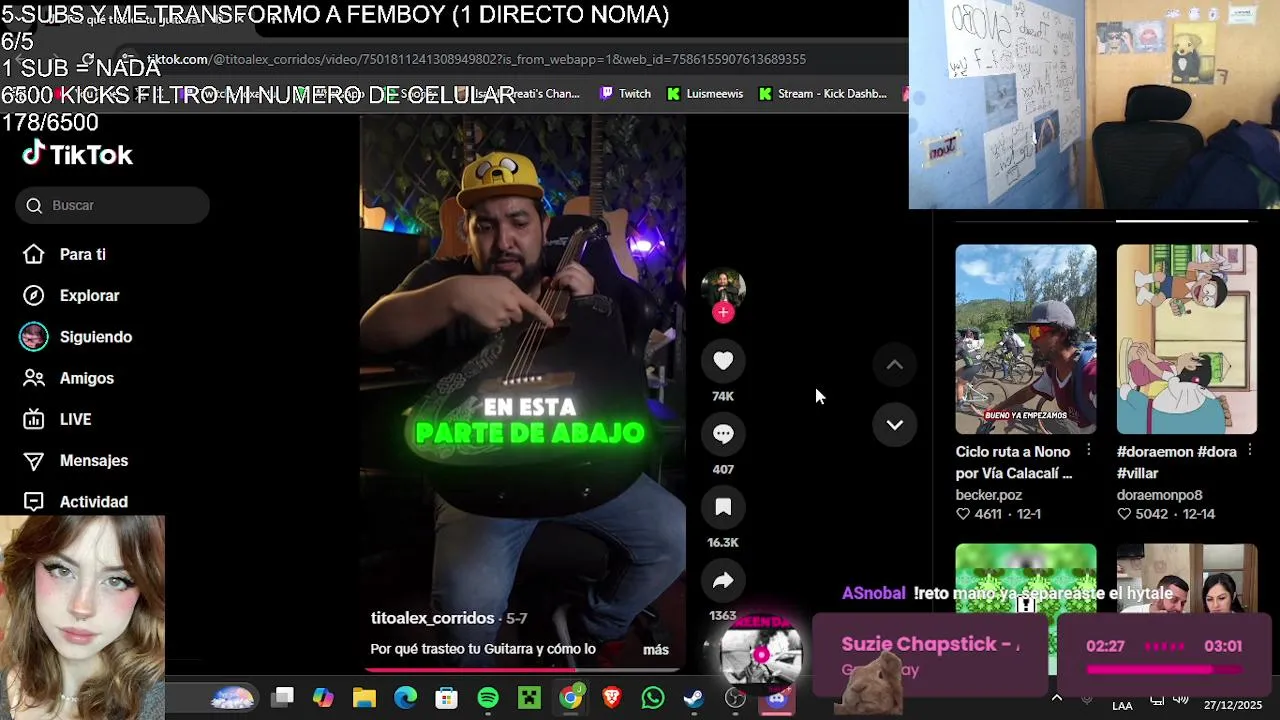Open the Twitch bookmark
Viewport: 1280px width, 720px height.
[x=625, y=94]
